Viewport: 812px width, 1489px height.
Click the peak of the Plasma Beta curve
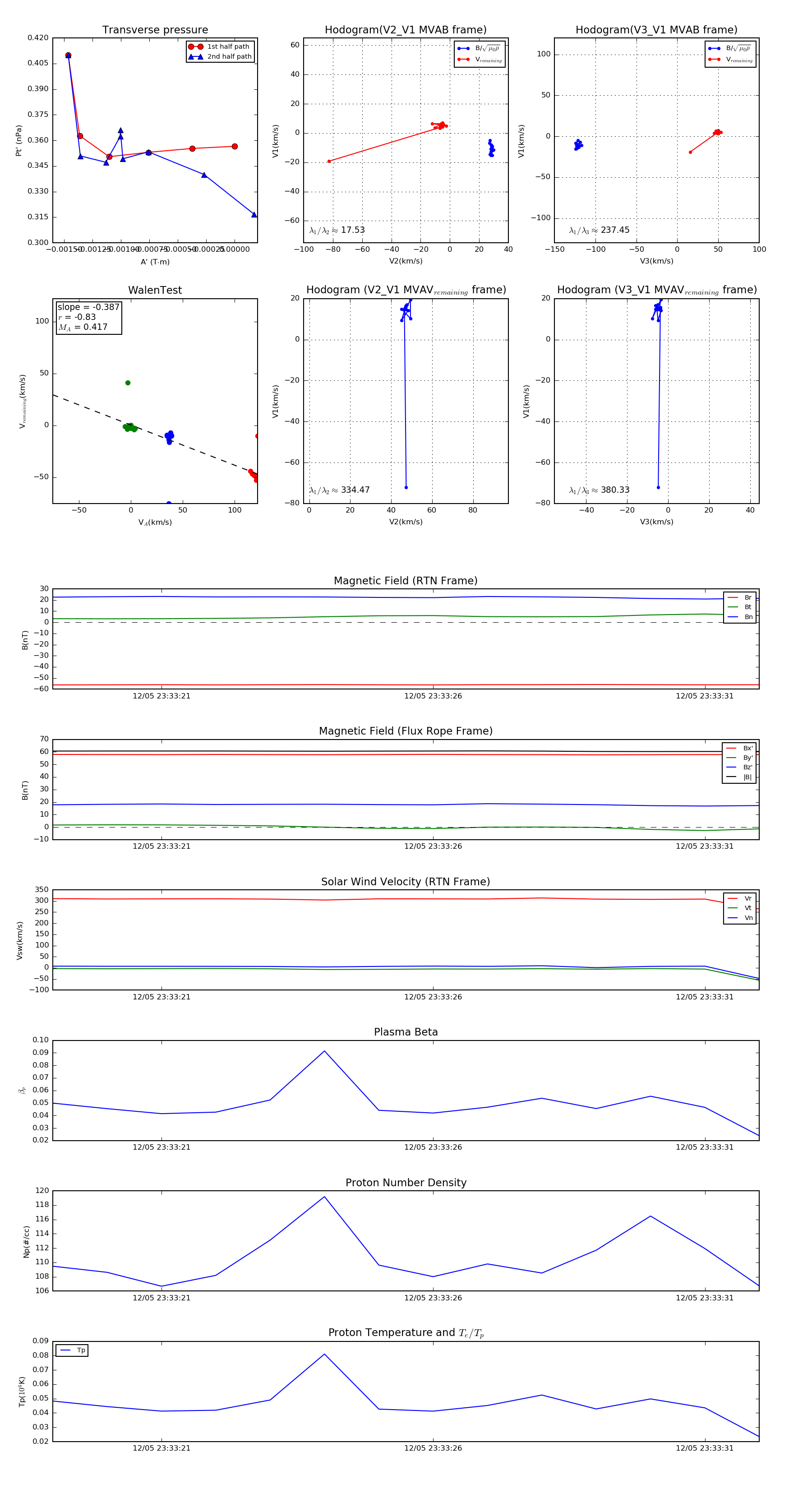[x=324, y=1051]
